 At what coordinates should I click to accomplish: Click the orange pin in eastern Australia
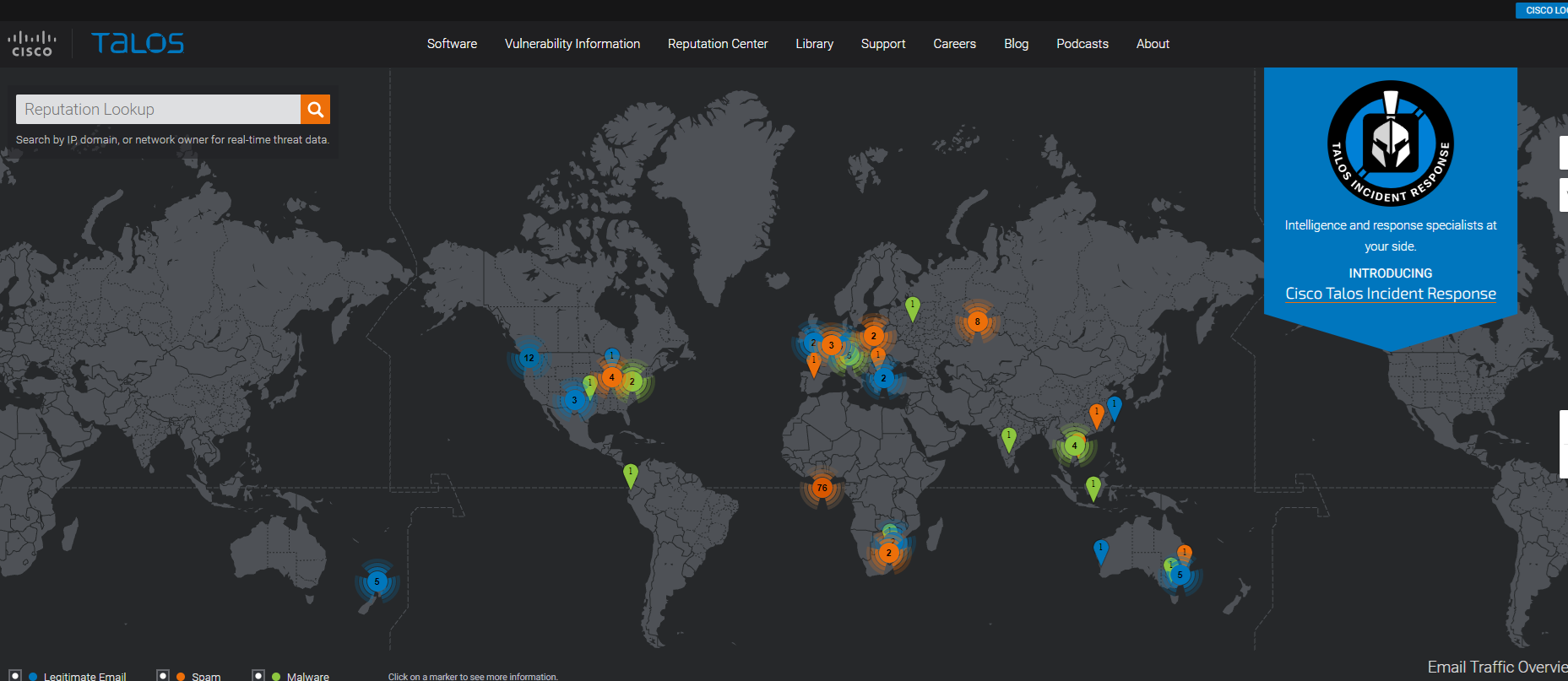click(x=1184, y=553)
